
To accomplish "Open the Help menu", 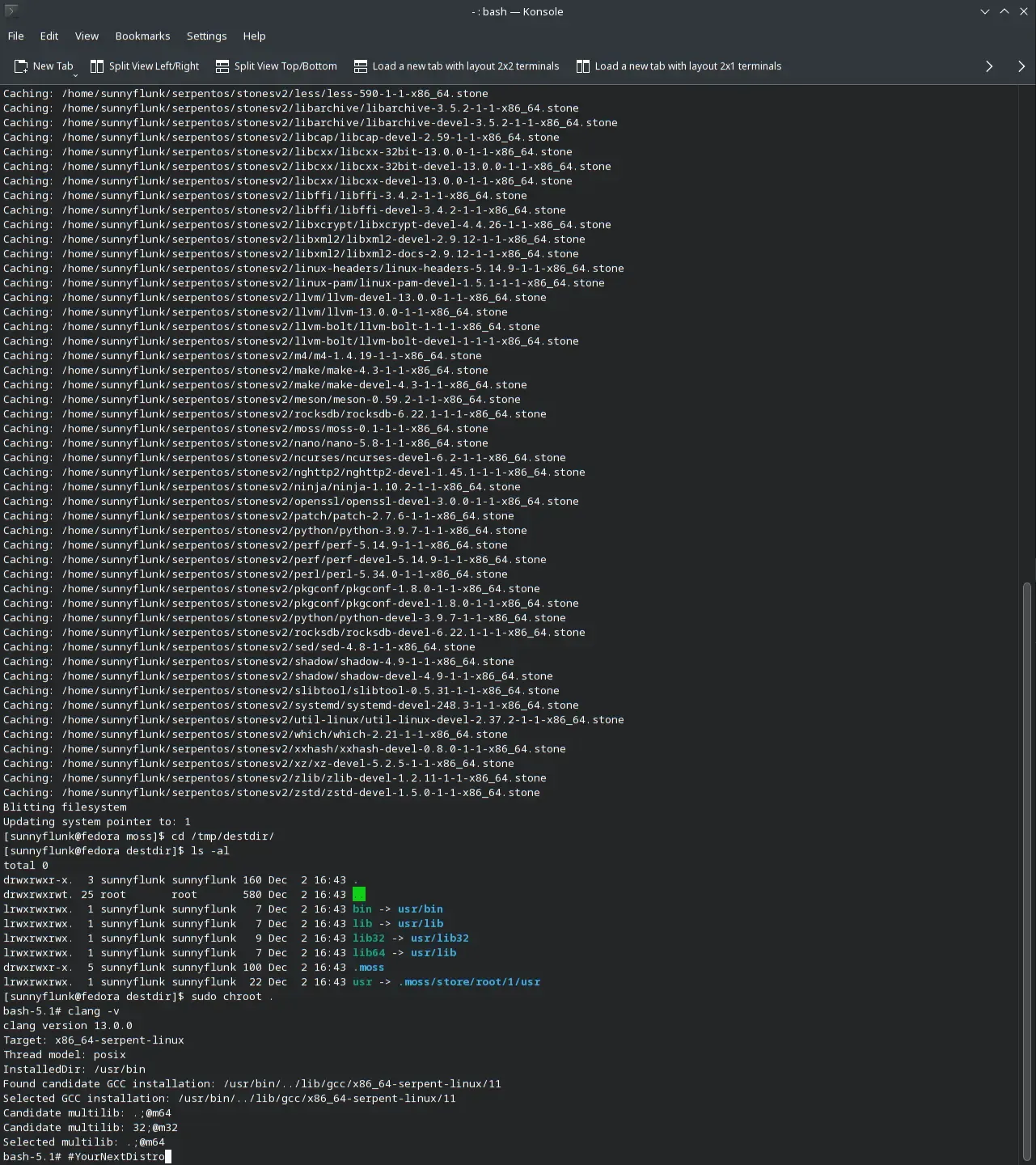I will pyautogui.click(x=254, y=36).
